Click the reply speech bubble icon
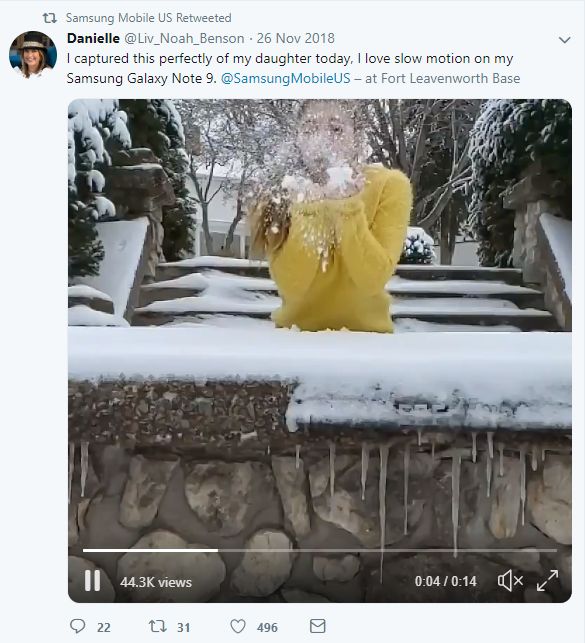Image resolution: width=585 pixels, height=643 pixels. coord(77,627)
